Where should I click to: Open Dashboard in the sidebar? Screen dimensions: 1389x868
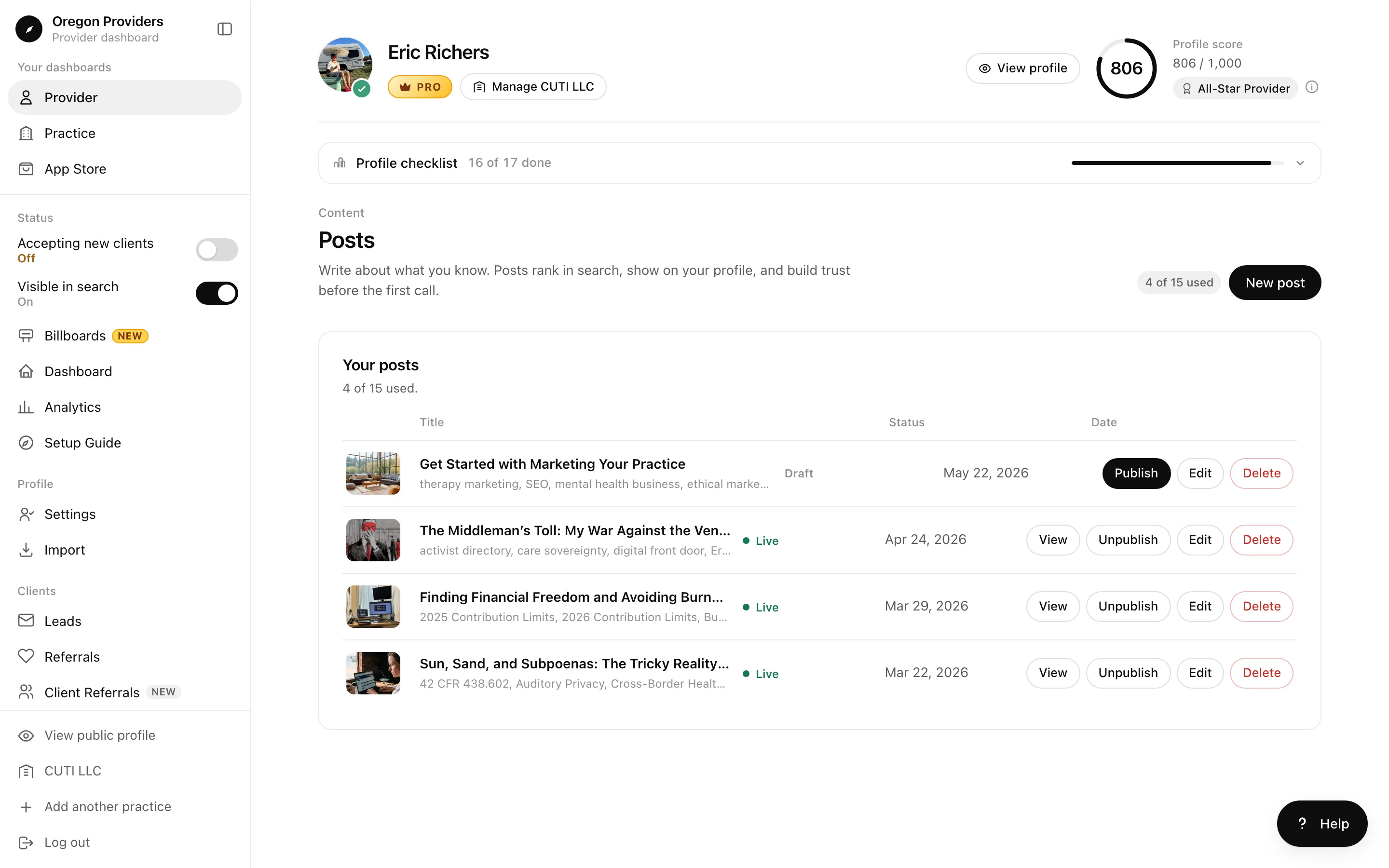coord(124,371)
